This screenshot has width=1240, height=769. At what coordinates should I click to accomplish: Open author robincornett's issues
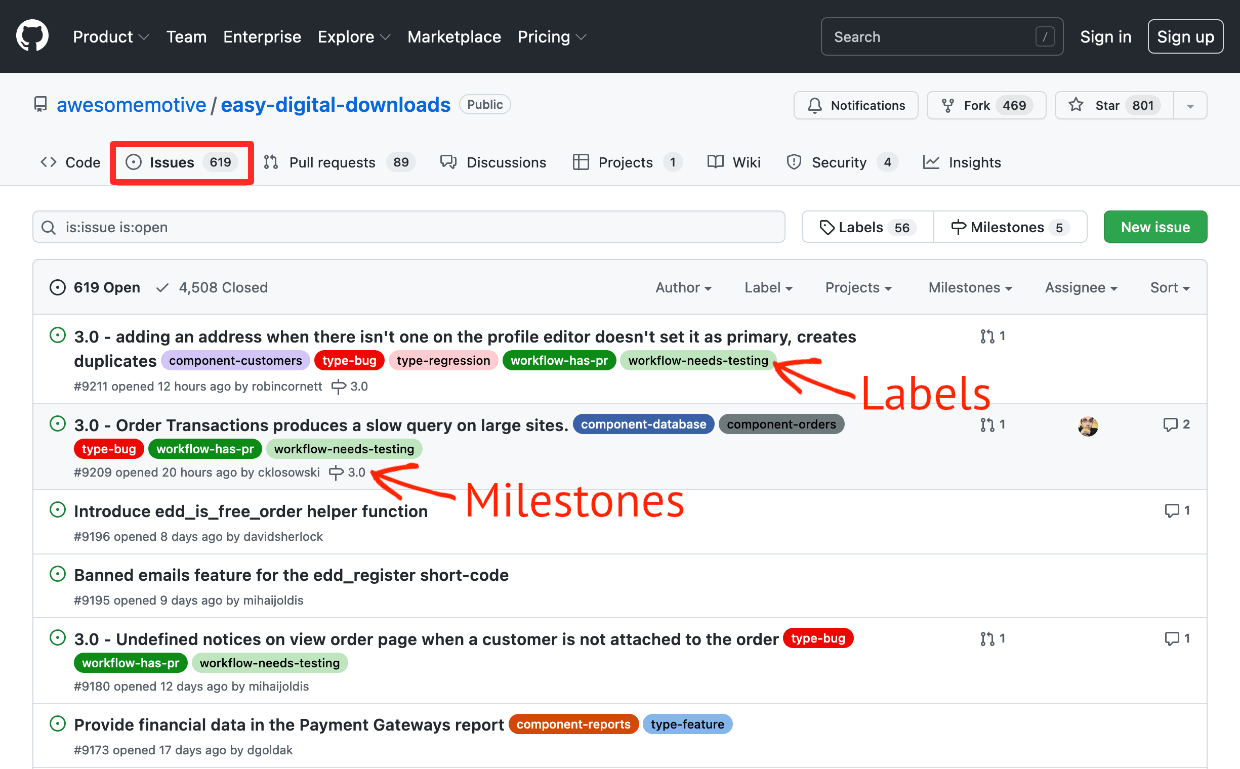pos(287,387)
